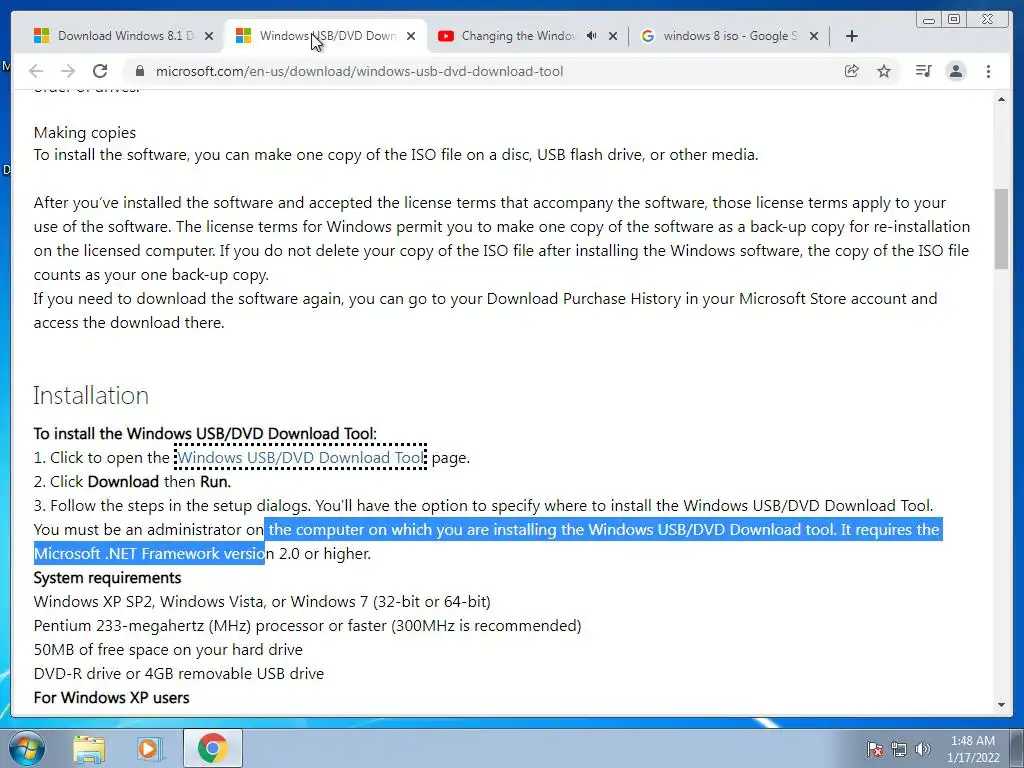Click the Installation heading
The image size is (1024, 768).
(91, 395)
